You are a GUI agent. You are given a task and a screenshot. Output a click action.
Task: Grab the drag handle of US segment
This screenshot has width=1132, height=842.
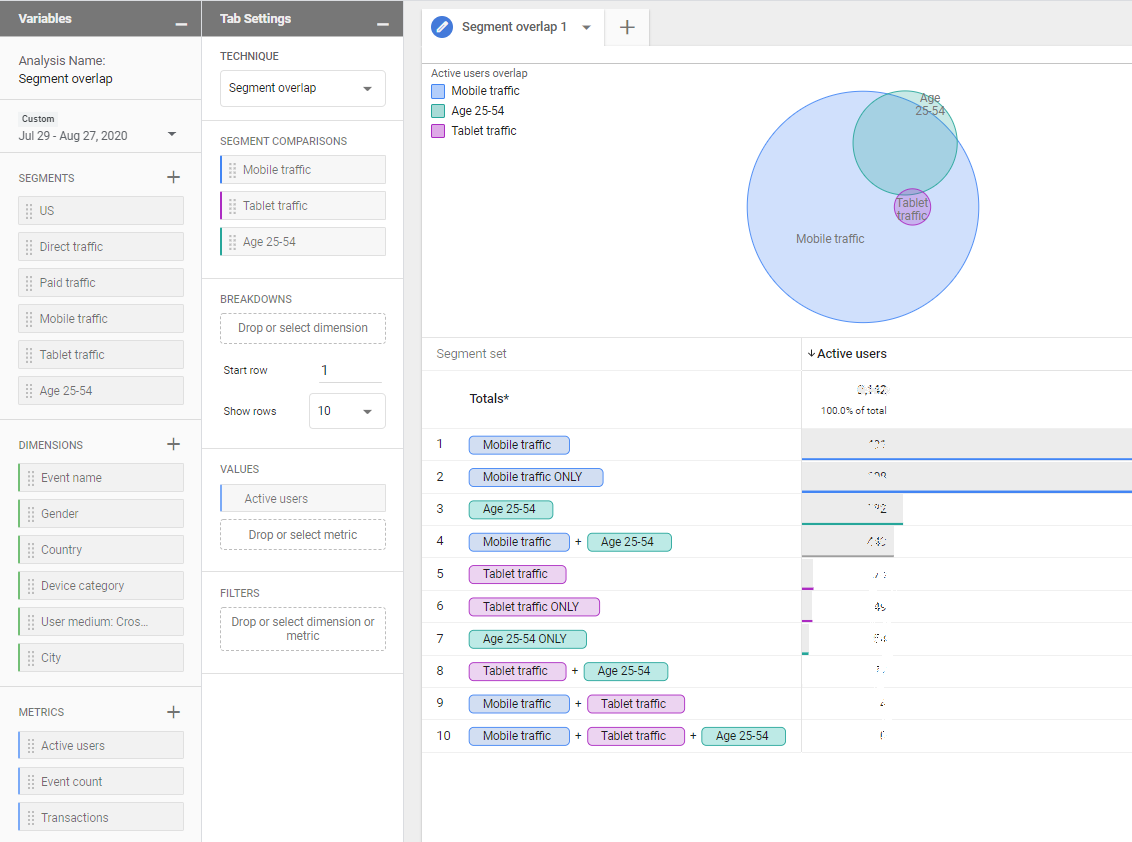pyautogui.click(x=29, y=211)
